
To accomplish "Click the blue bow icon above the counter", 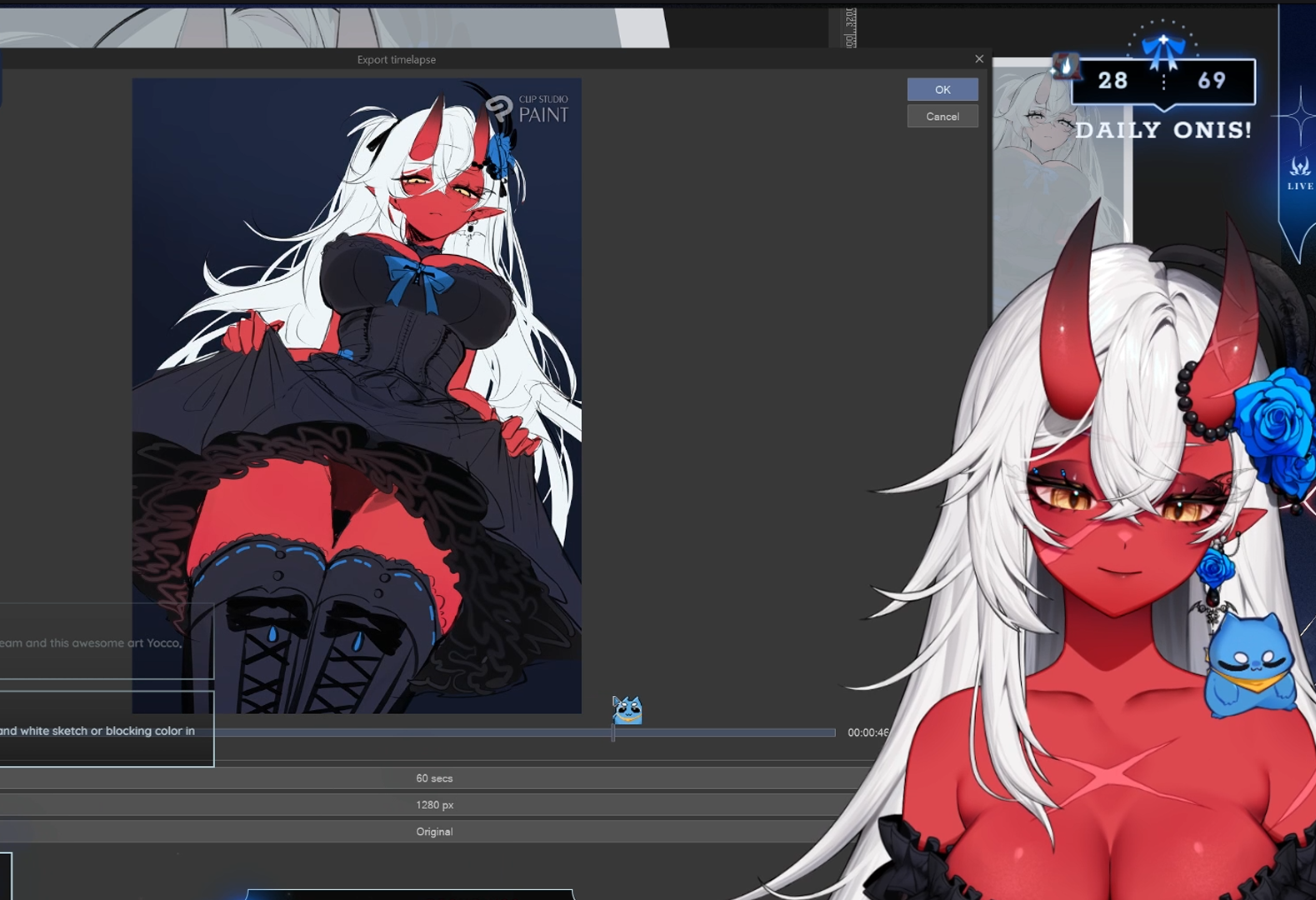I will tap(1163, 50).
